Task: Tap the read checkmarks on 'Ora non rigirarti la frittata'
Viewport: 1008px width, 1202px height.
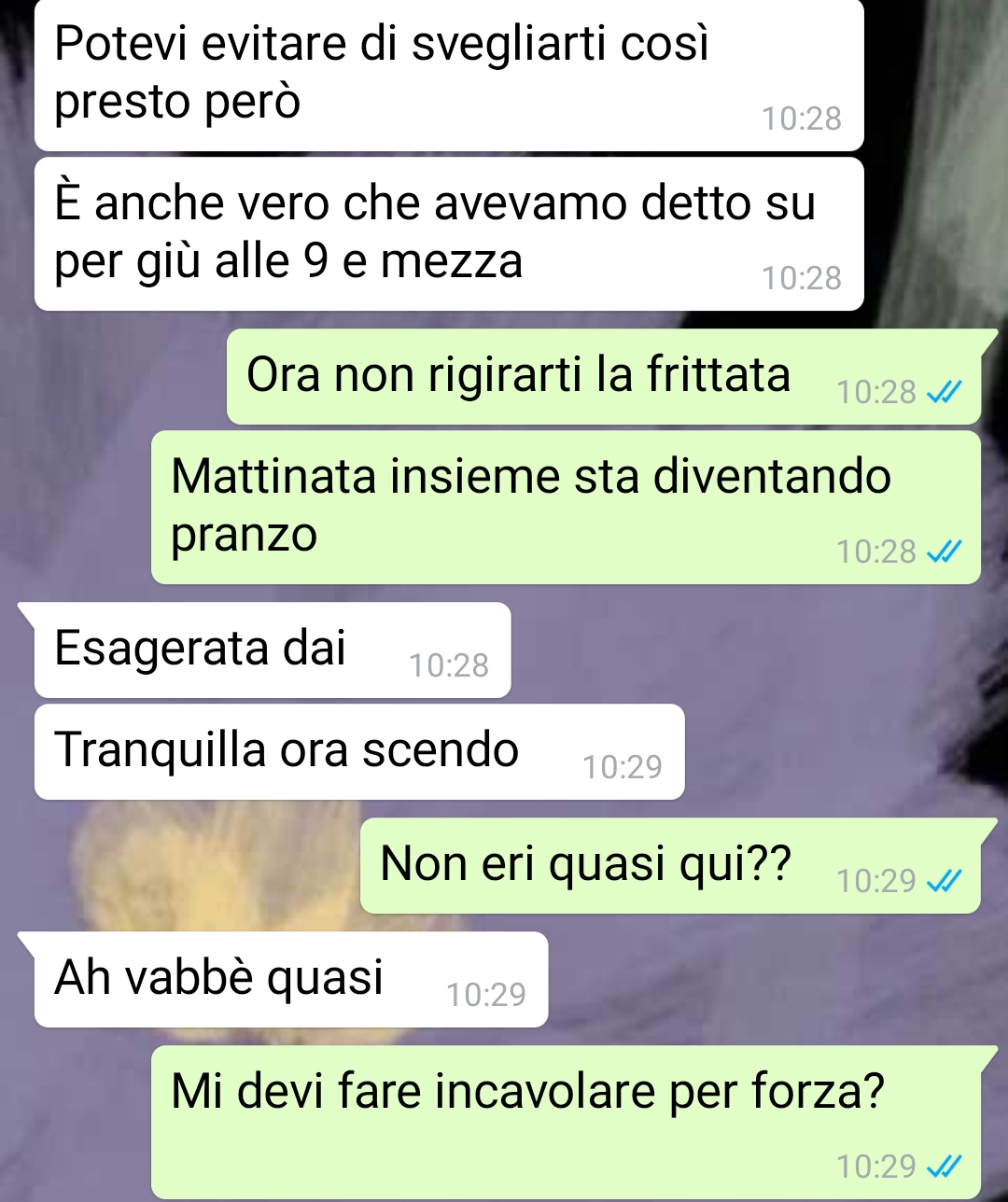Action: tap(944, 393)
